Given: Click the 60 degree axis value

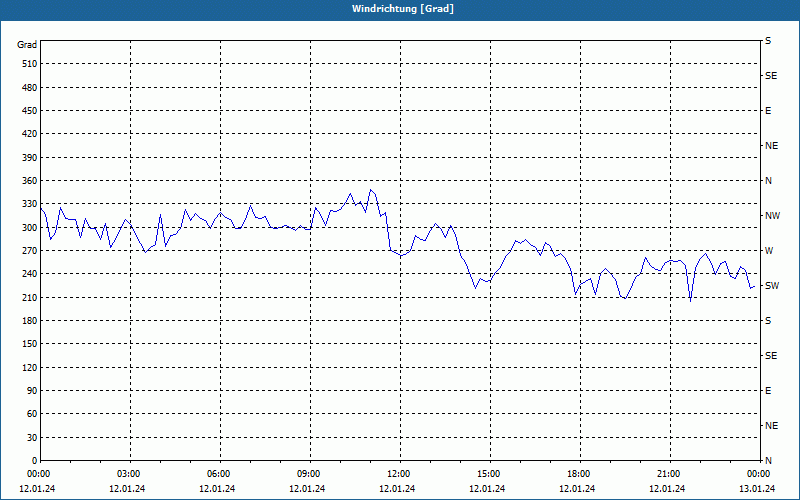Looking at the screenshot, I should pyautogui.click(x=32, y=413).
